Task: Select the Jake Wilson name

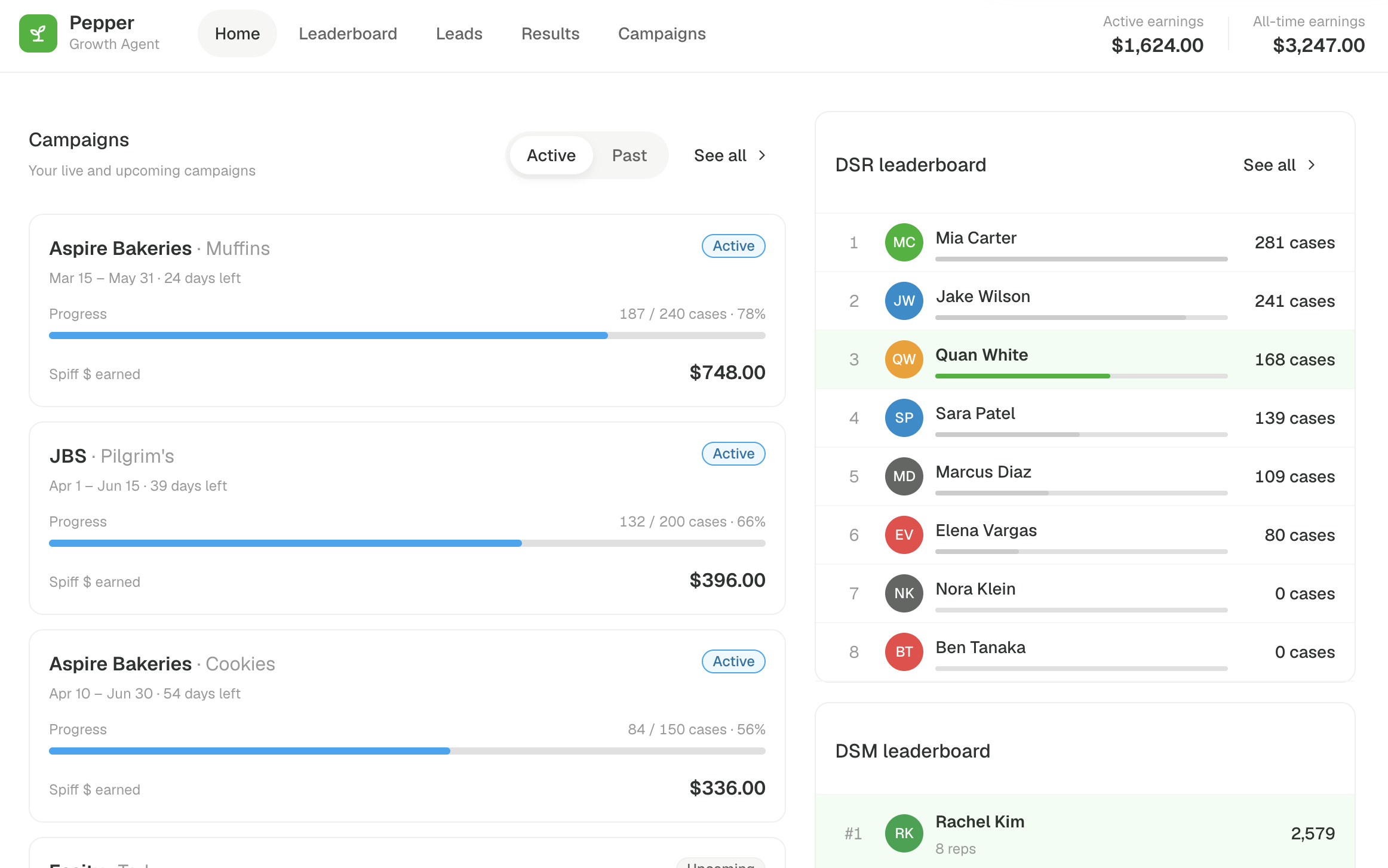Action: pos(982,296)
